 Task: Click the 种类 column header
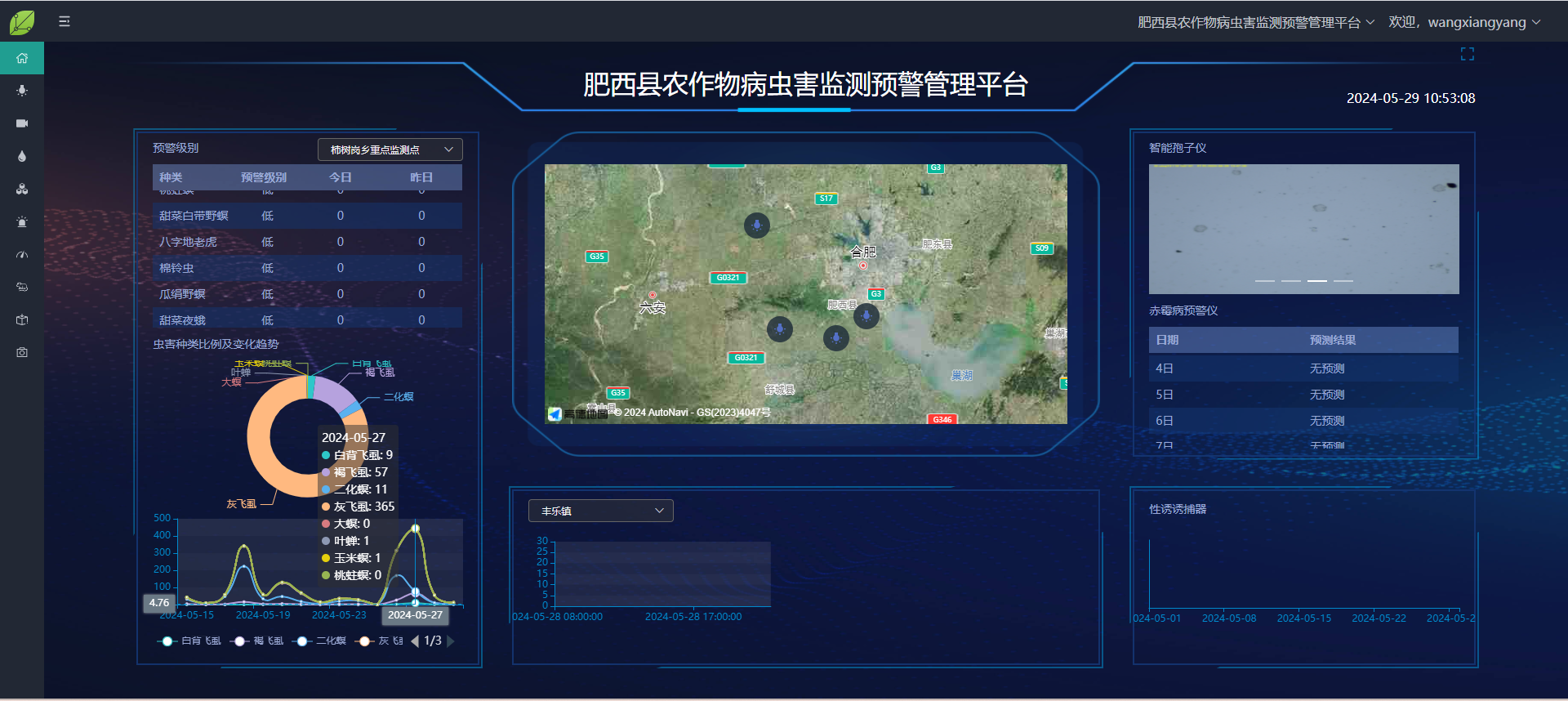click(171, 177)
